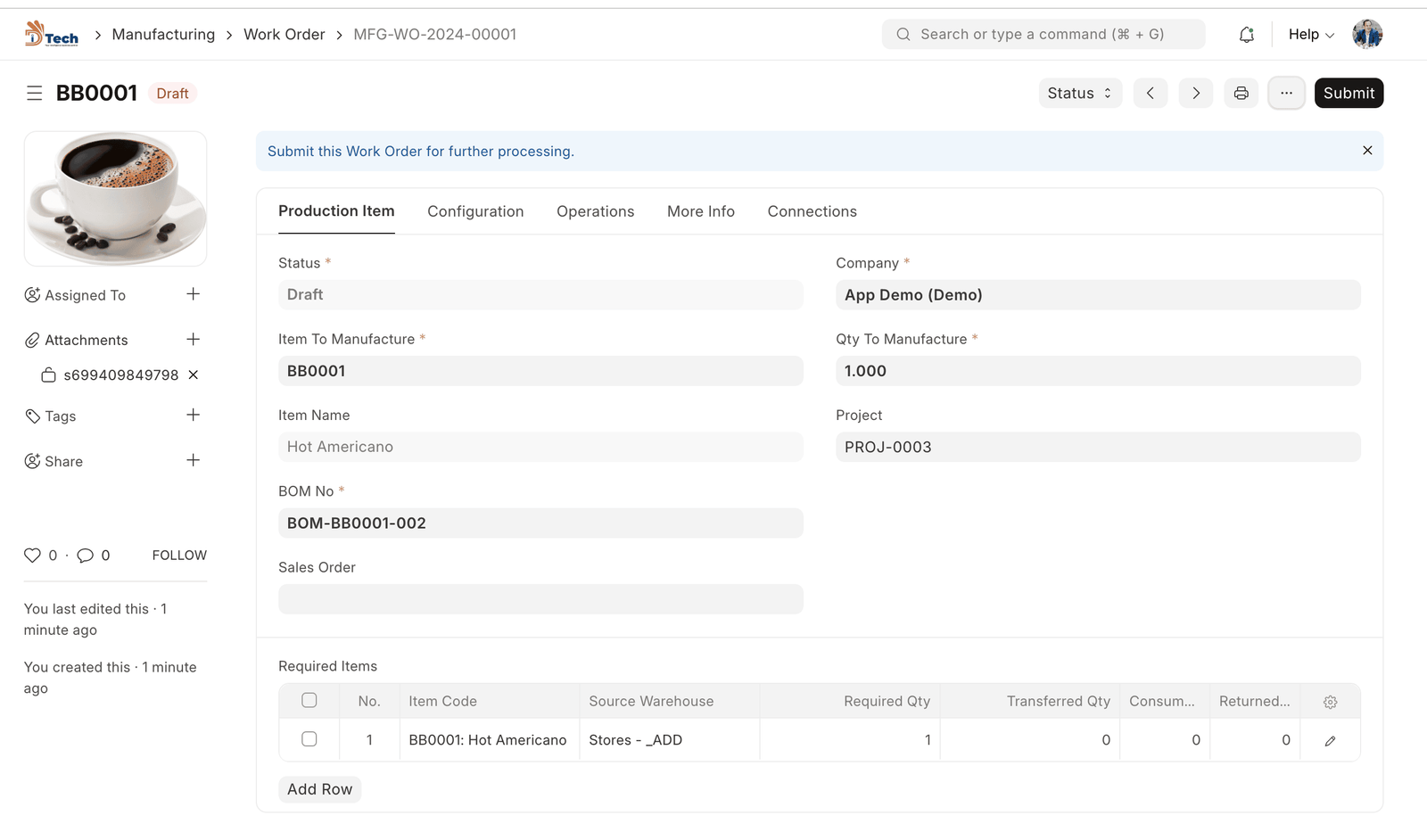The image size is (1427, 840).
Task: Open Required Items table settings gear
Action: (1330, 702)
